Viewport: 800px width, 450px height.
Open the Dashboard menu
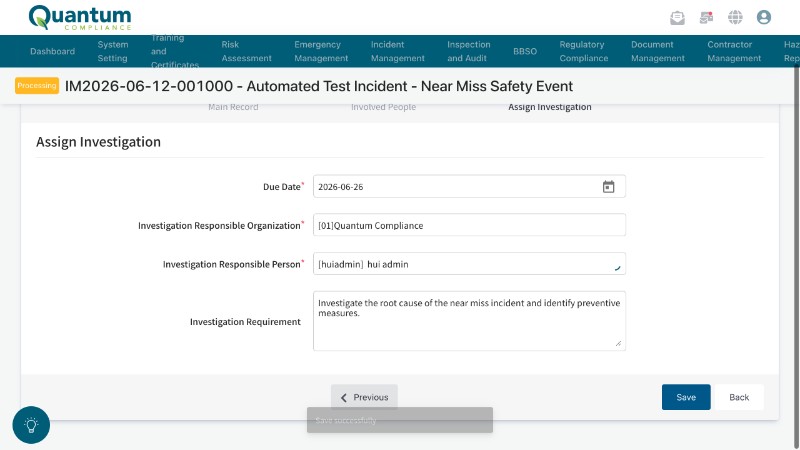(53, 51)
